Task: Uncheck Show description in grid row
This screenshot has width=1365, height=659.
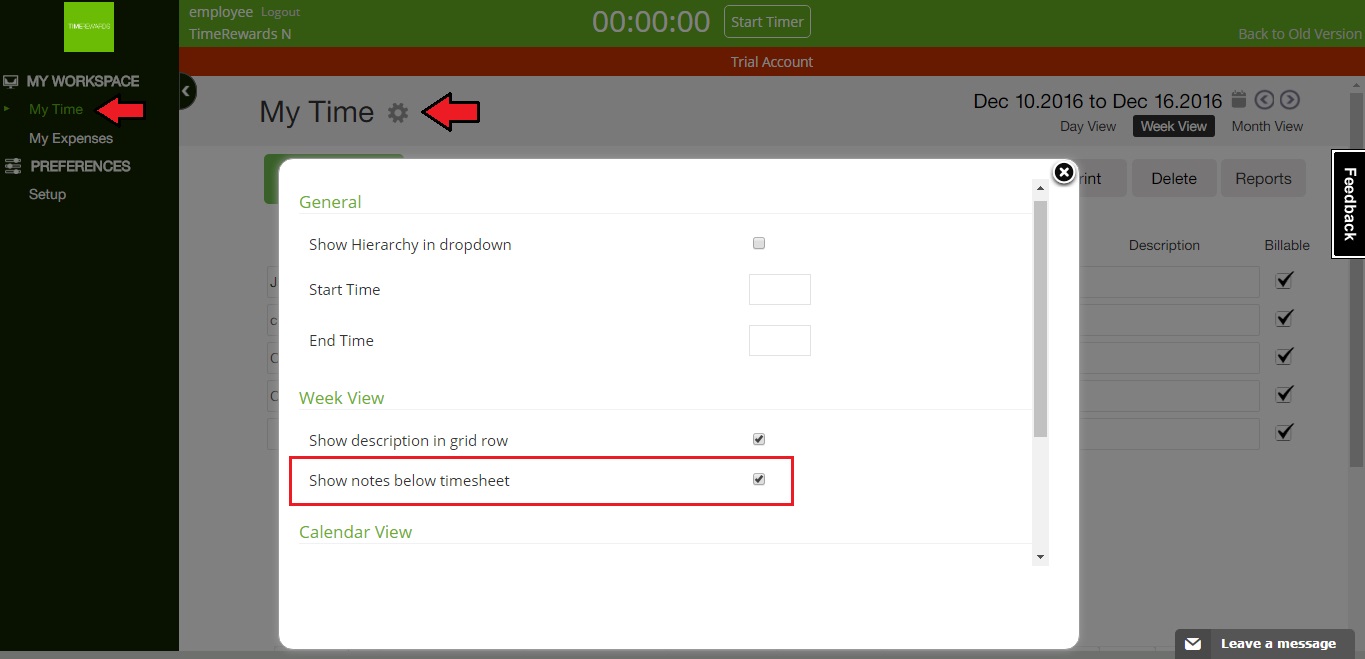Action: tap(759, 439)
